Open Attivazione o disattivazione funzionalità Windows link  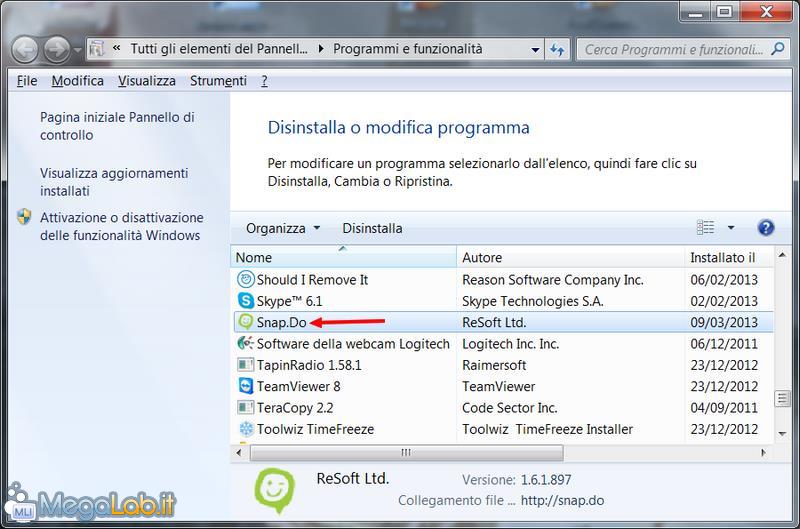point(121,226)
